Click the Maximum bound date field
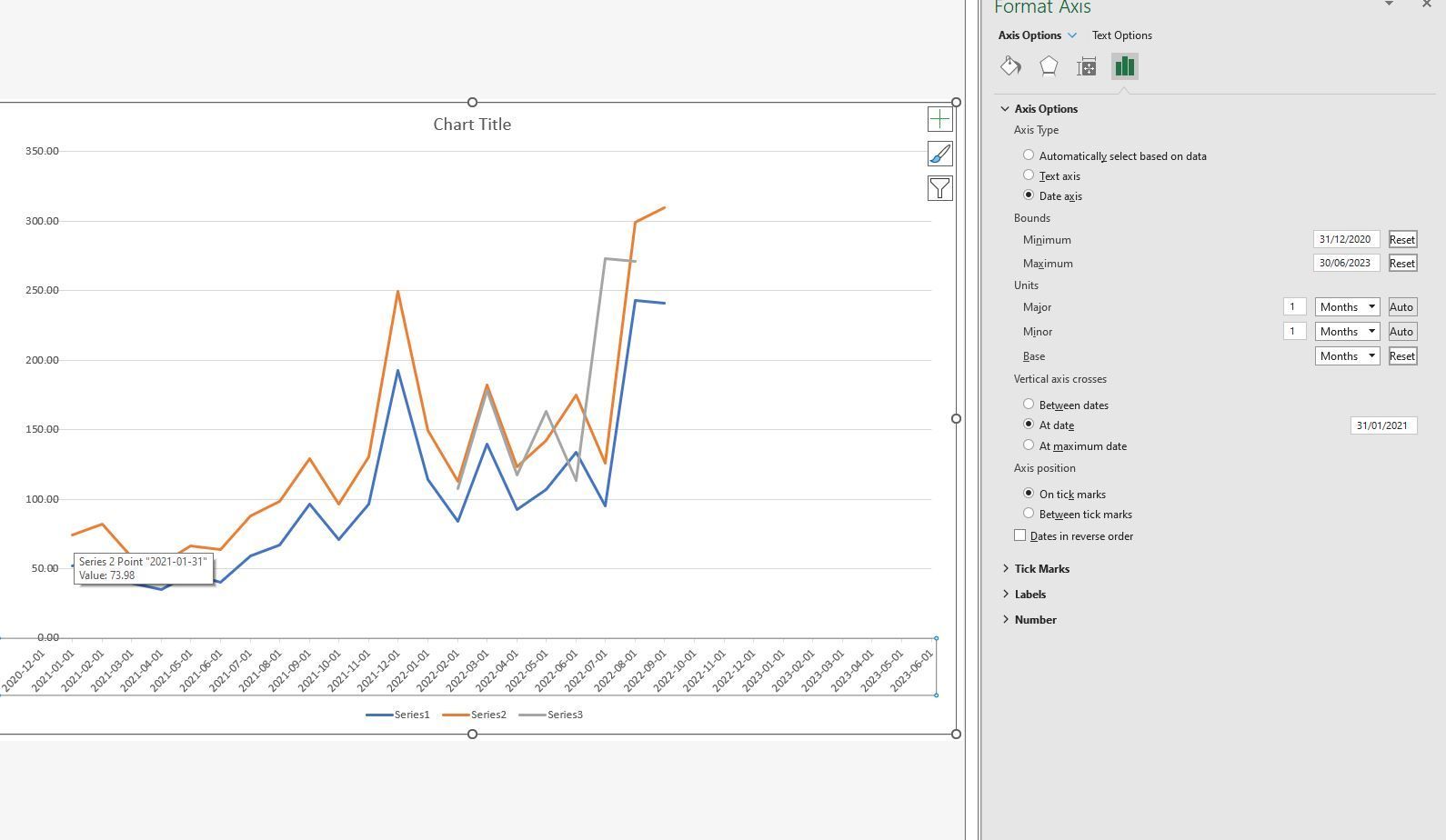 pyautogui.click(x=1347, y=264)
